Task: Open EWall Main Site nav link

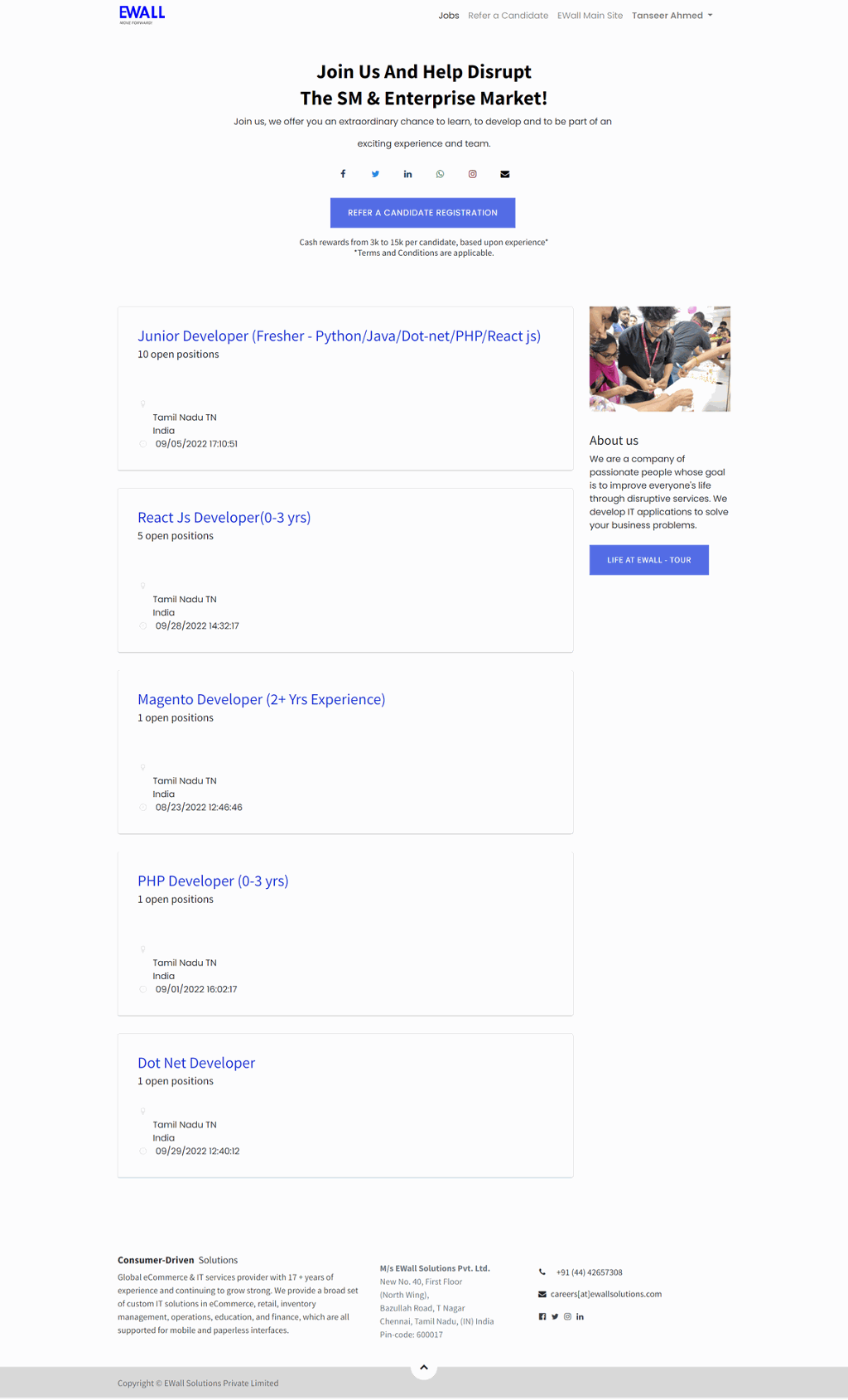Action: click(590, 16)
